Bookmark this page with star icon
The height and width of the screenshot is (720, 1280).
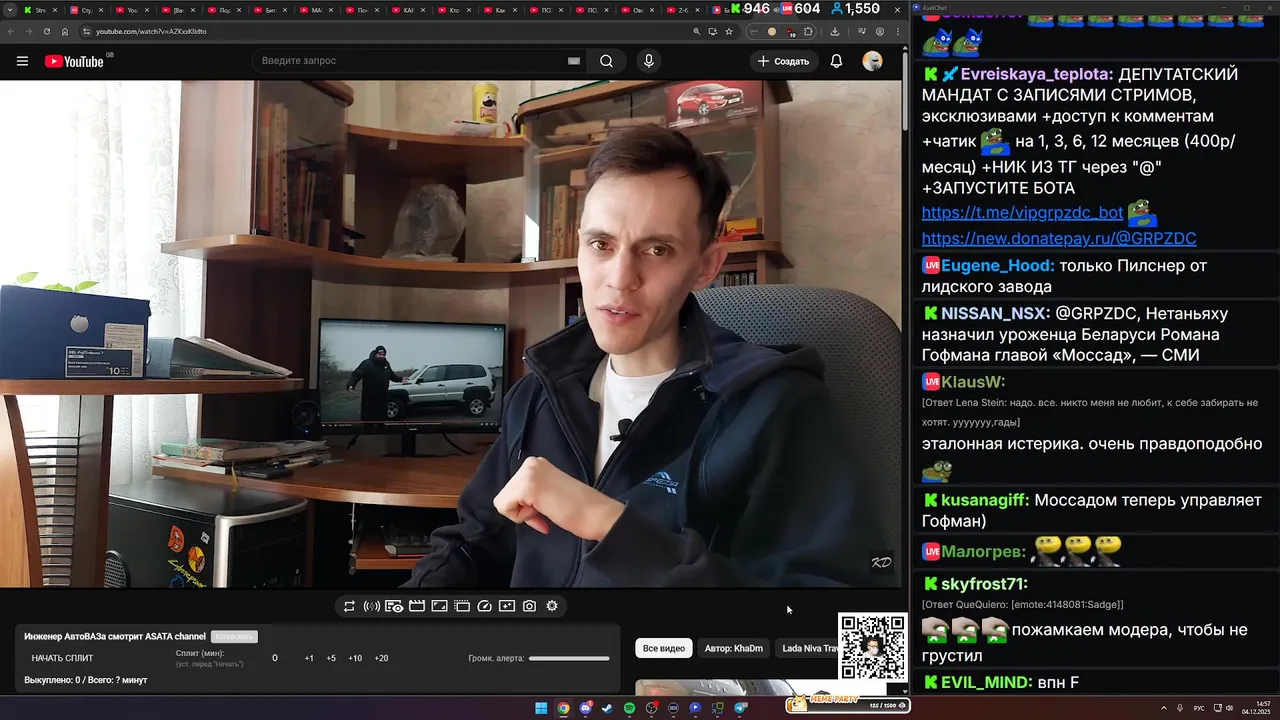coord(729,31)
